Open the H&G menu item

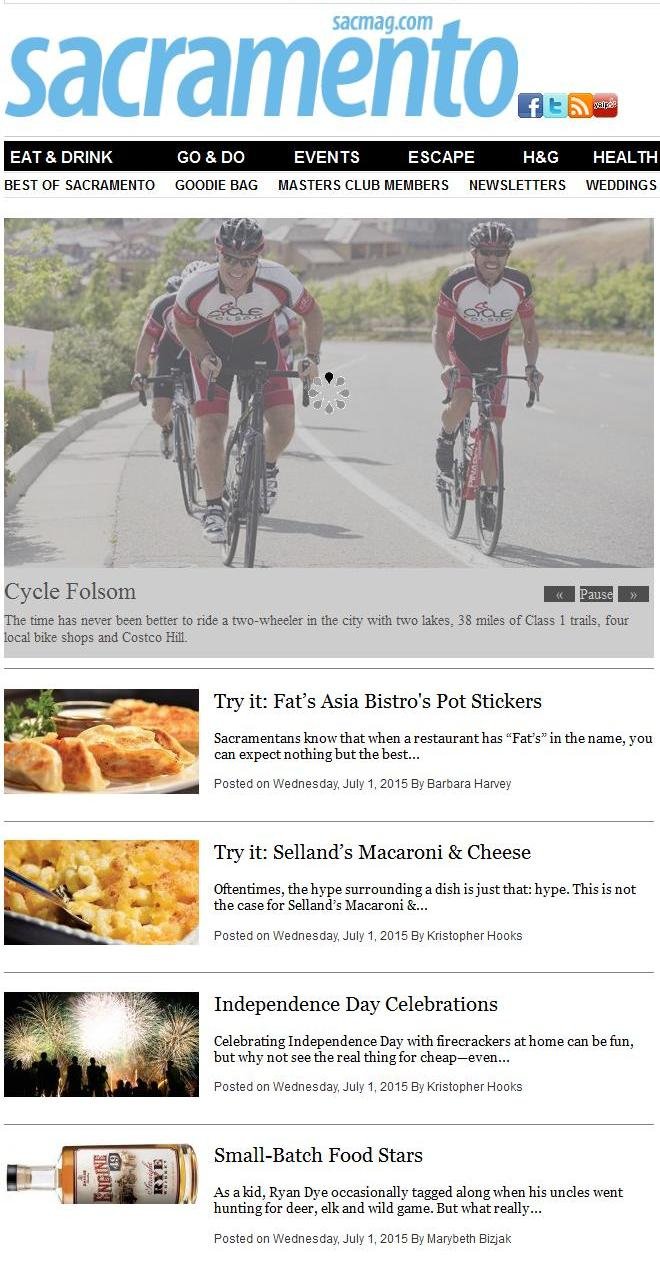541,157
